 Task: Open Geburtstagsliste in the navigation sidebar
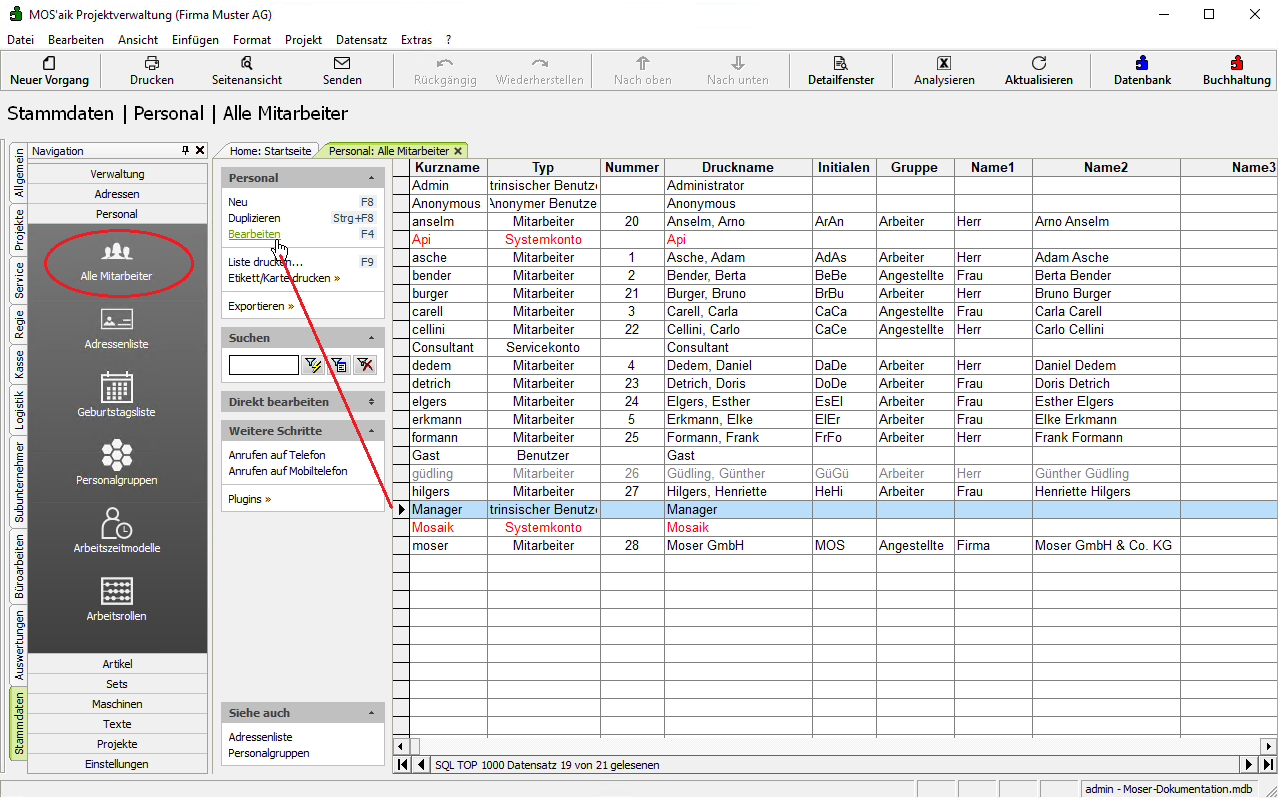pyautogui.click(x=117, y=388)
